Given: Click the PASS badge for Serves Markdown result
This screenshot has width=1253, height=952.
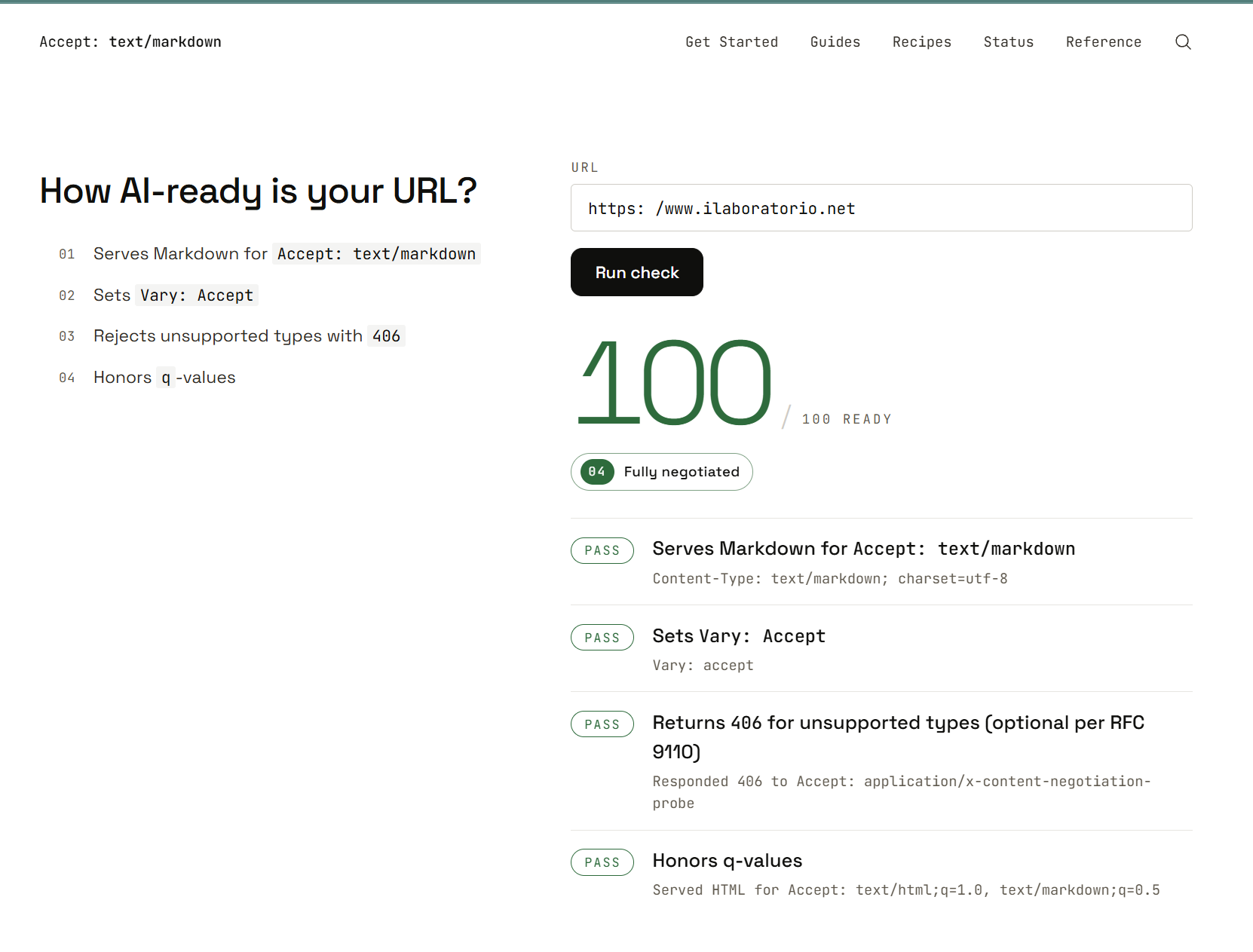Looking at the screenshot, I should (602, 550).
